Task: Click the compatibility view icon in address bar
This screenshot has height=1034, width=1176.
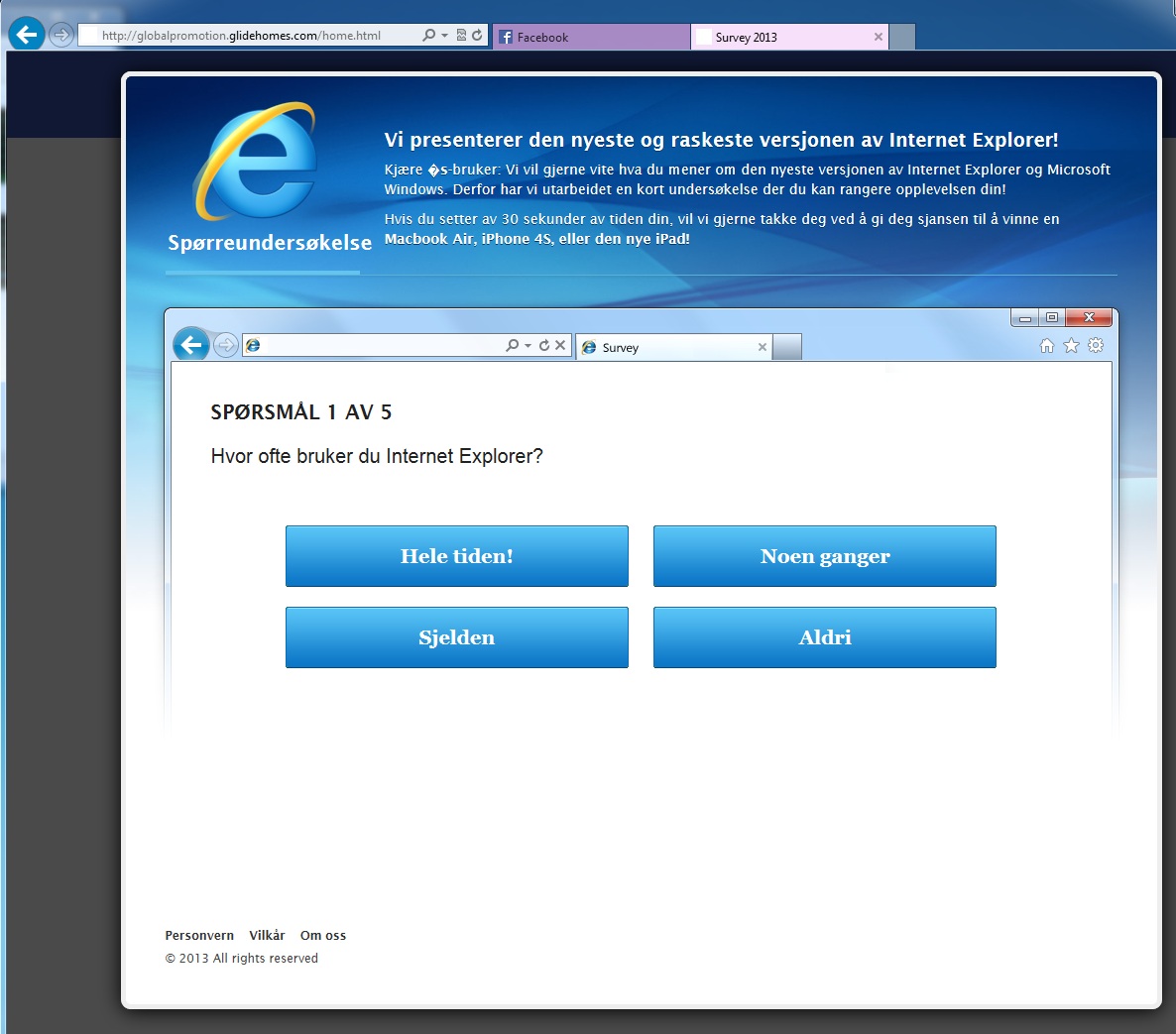Action: (x=461, y=36)
